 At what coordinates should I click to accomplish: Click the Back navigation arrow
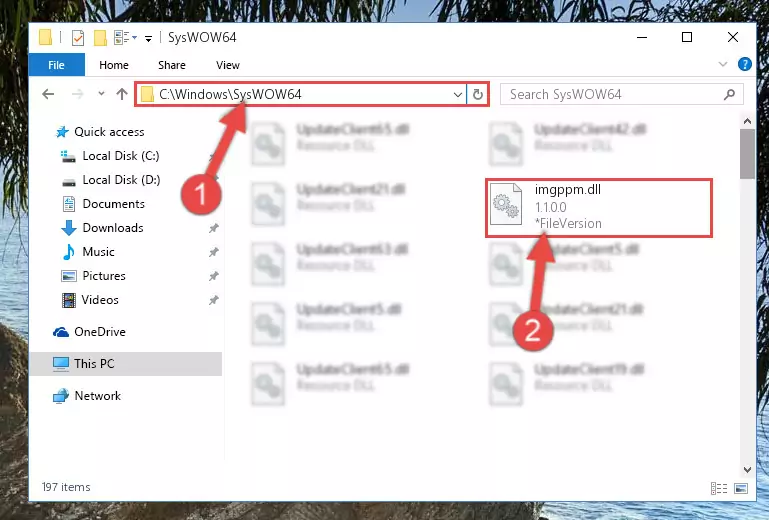tap(48, 94)
